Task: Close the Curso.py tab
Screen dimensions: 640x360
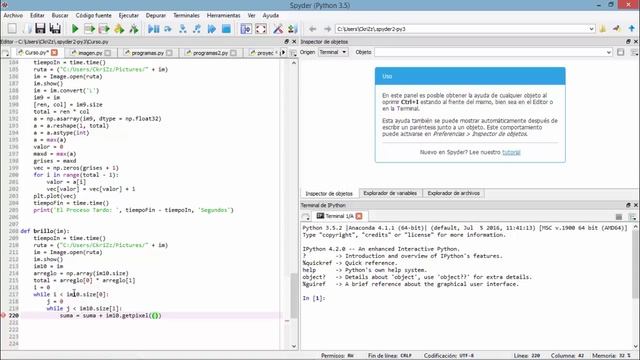Action: click(54, 53)
